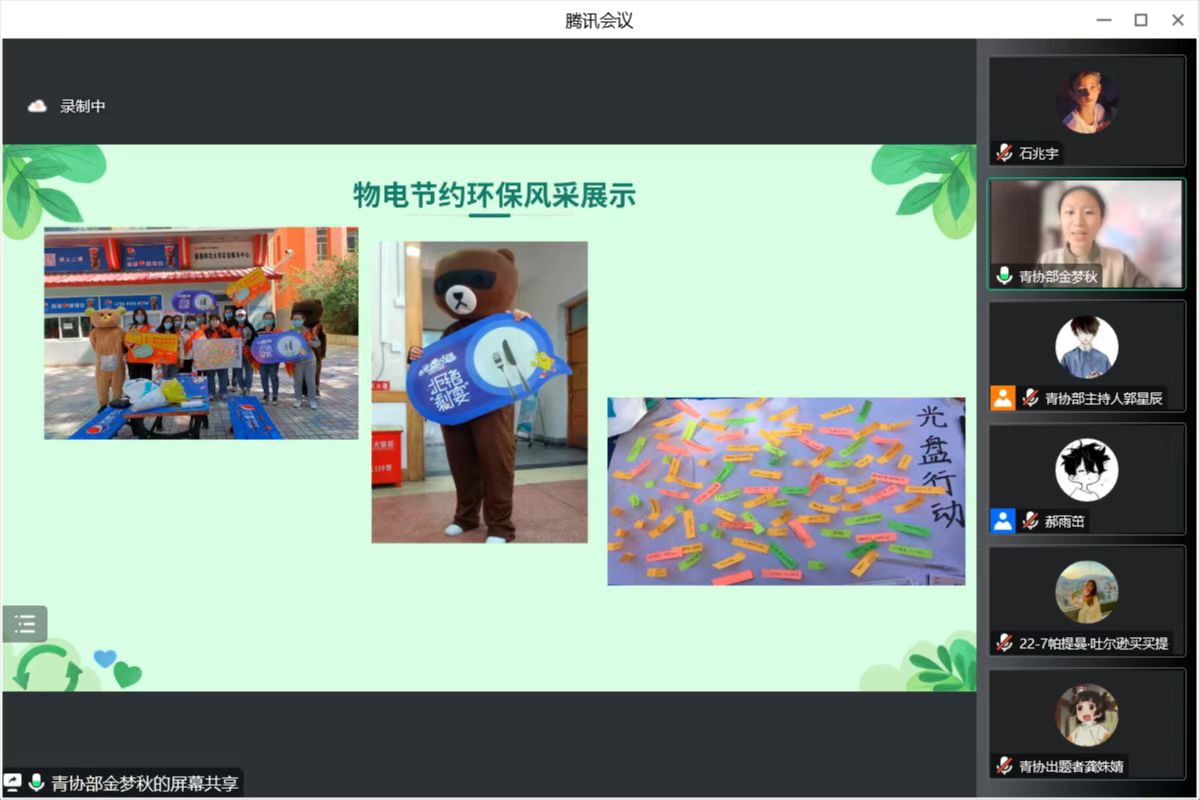Click the 光盘行动 sticky notes photo
This screenshot has width=1200, height=800.
click(x=786, y=491)
